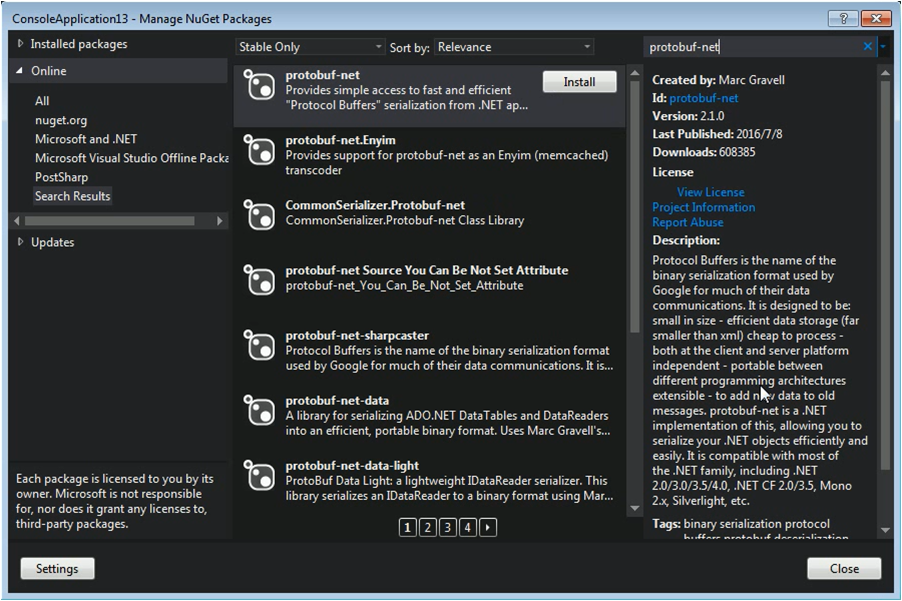Click the protobuf-net package icon
Image resolution: width=902 pixels, height=601 pixels.
(x=259, y=85)
